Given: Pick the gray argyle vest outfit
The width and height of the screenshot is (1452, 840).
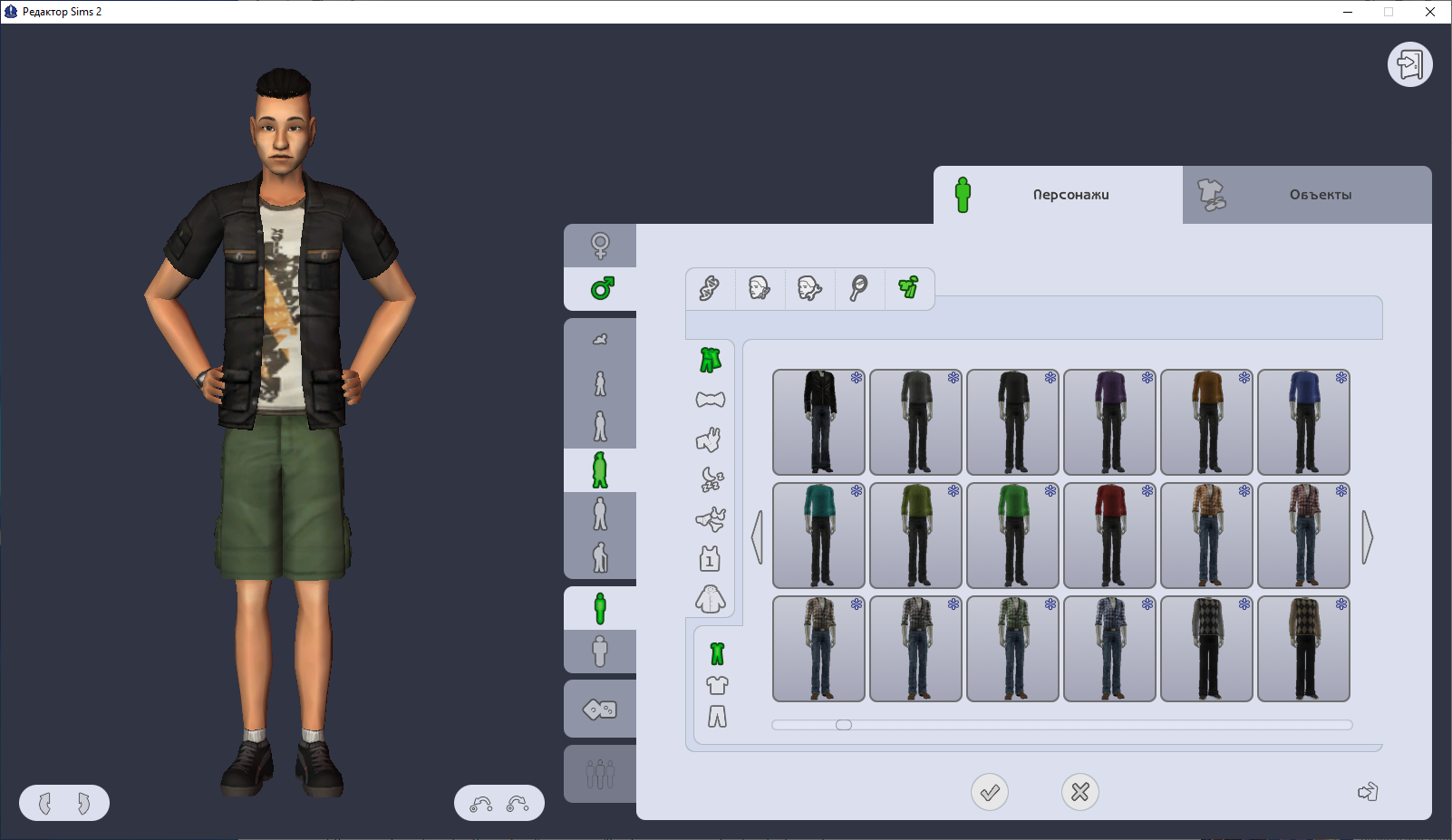Looking at the screenshot, I should click(1206, 649).
